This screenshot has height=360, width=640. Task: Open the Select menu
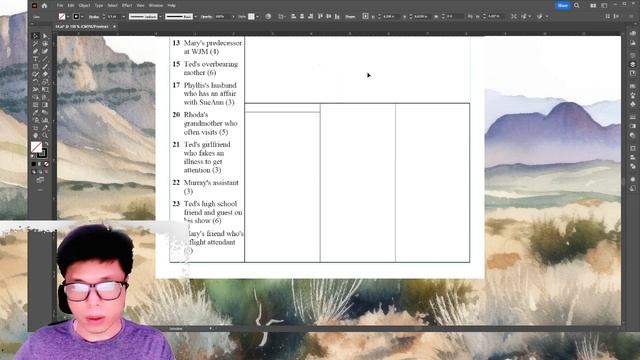pyautogui.click(x=113, y=5)
